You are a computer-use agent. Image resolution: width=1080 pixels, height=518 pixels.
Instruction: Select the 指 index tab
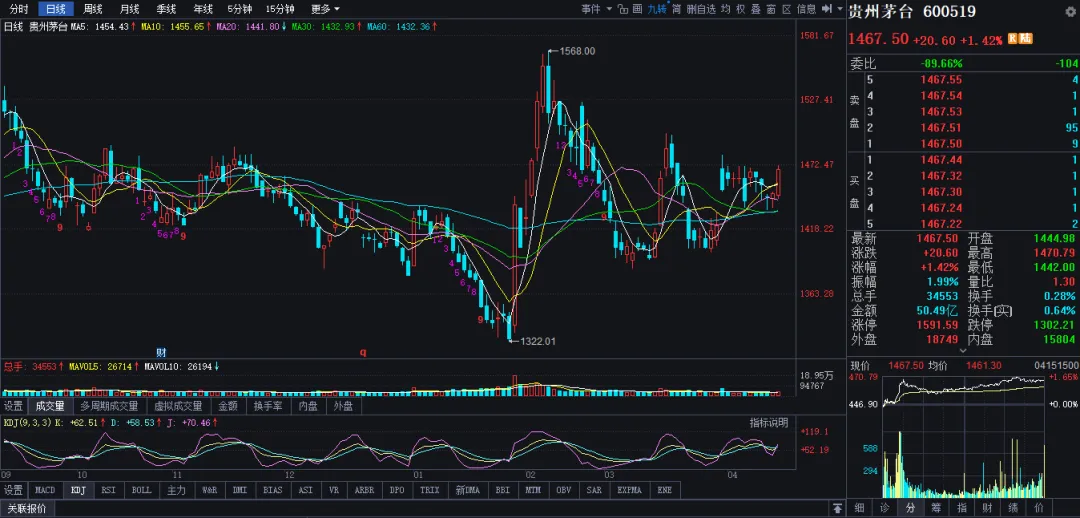point(962,508)
